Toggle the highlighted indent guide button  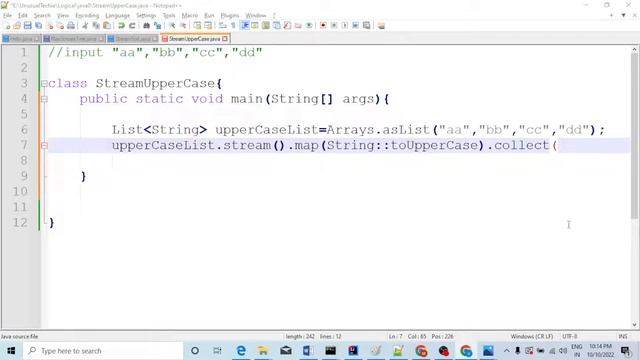click(244, 25)
